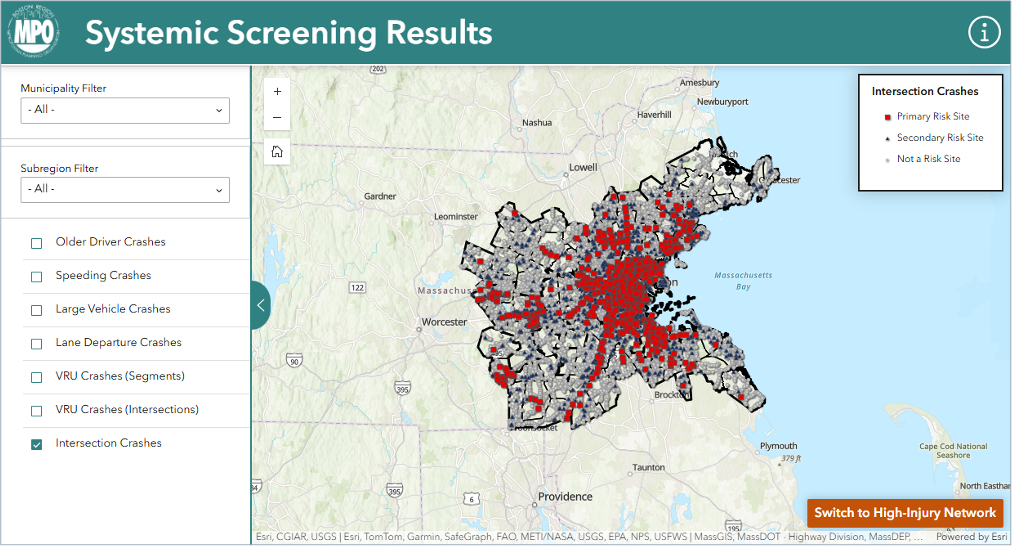
Task: Select the VRU Crashes (Segments) layer label
Action: click(120, 376)
